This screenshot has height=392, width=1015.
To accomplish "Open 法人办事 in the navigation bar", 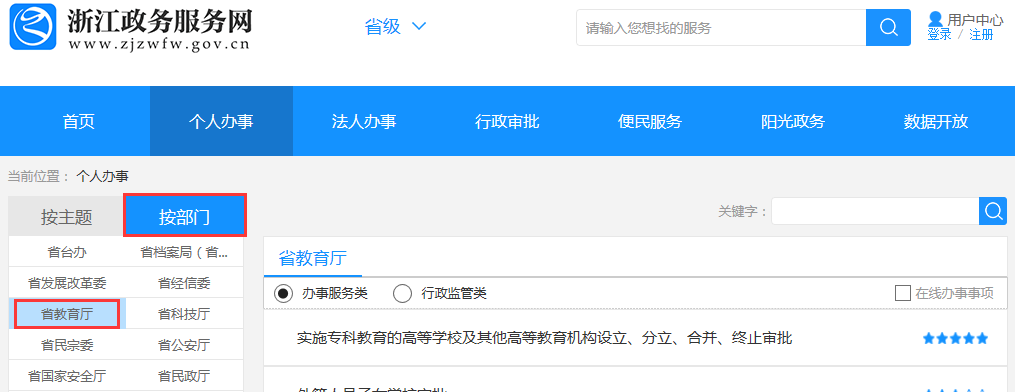I will 364,122.
